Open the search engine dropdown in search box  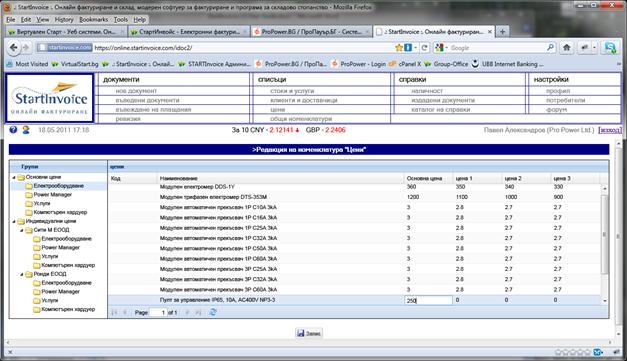[441, 48]
